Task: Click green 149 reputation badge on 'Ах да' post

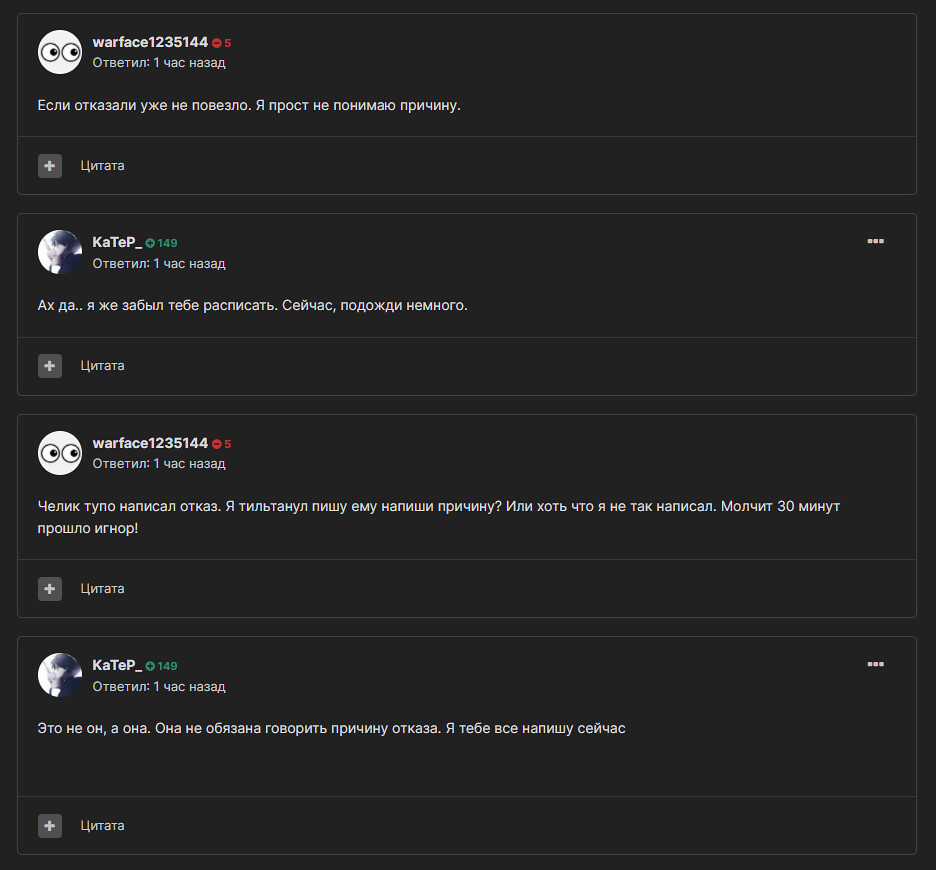Action: [x=161, y=243]
